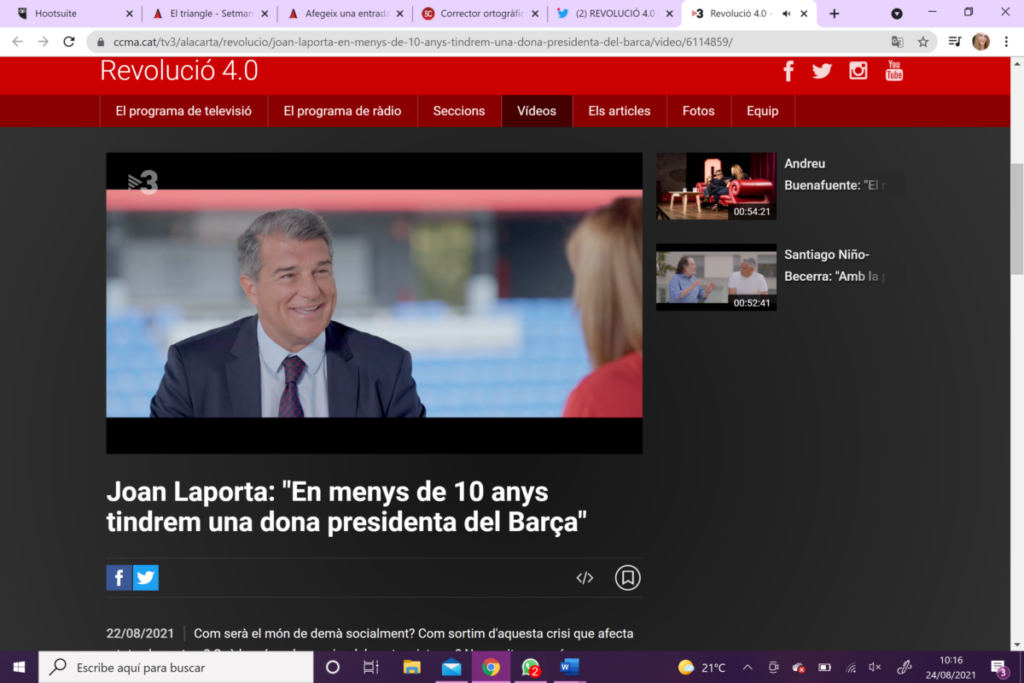
Task: Bookmark this page with the star icon
Action: coord(923,42)
